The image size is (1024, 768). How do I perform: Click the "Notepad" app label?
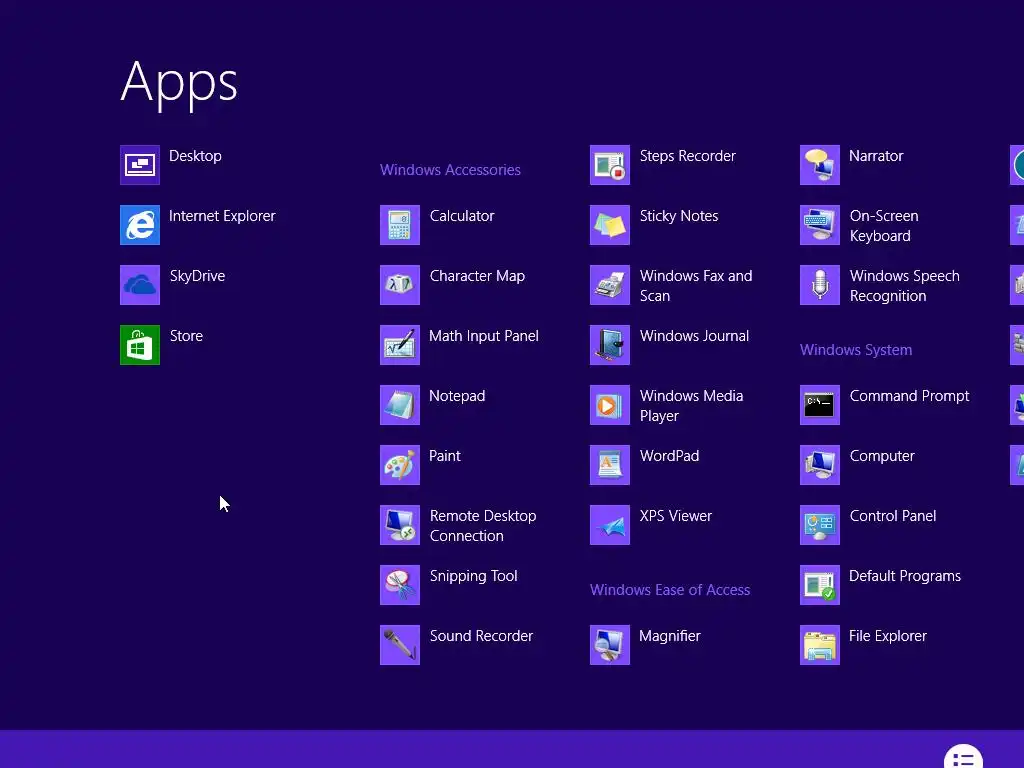point(457,396)
